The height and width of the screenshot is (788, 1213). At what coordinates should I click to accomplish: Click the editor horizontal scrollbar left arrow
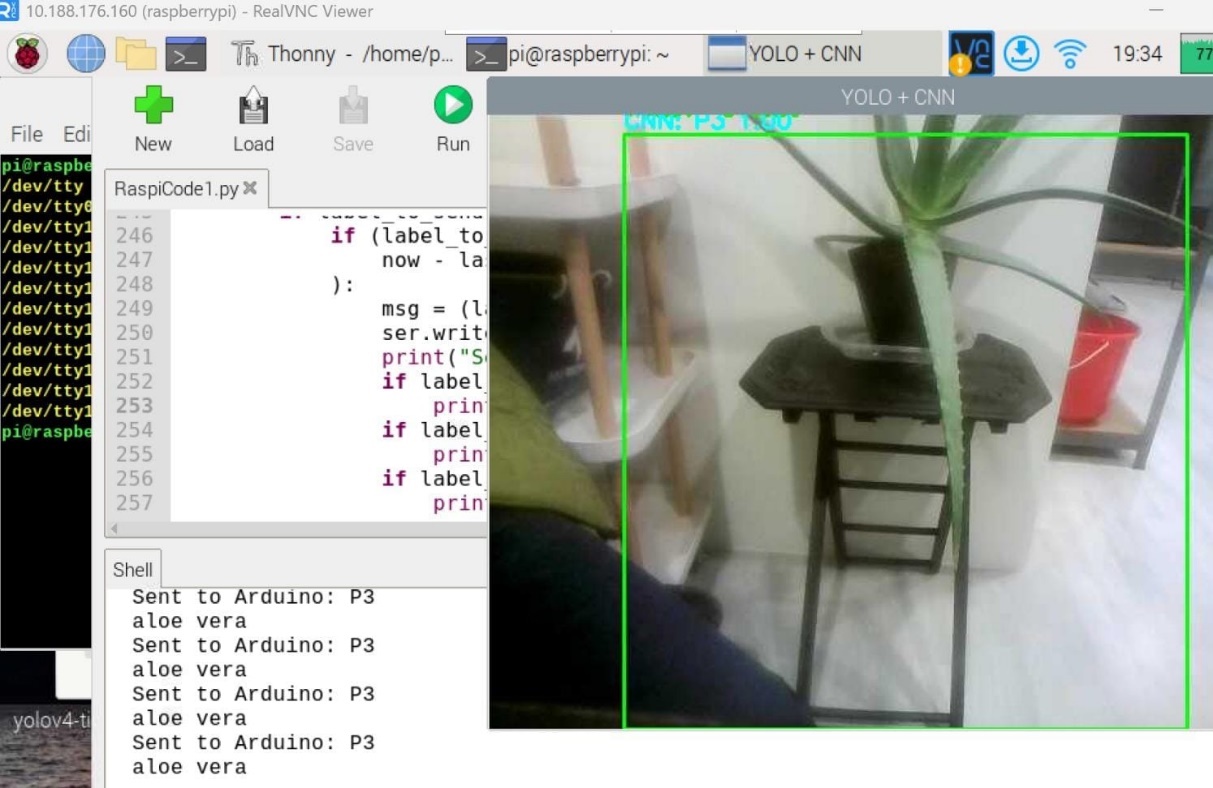point(114,528)
